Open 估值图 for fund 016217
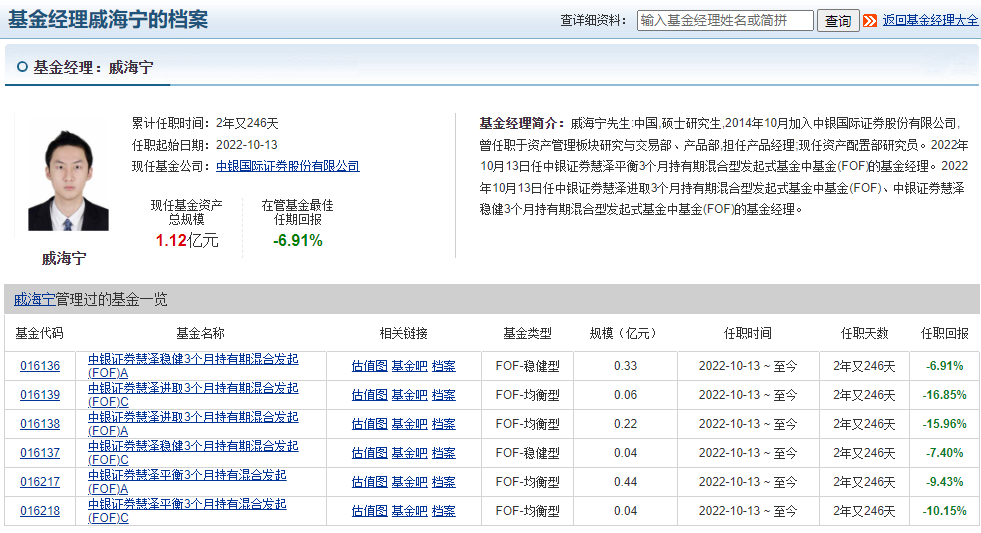The width and height of the screenshot is (981, 533). [369, 482]
